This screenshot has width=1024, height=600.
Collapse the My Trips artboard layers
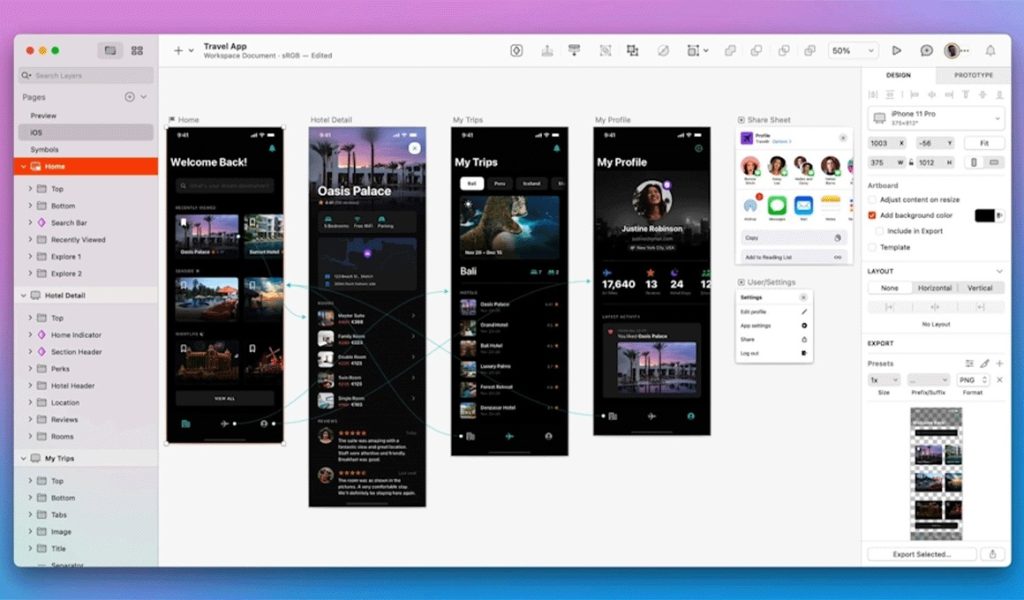(x=24, y=458)
